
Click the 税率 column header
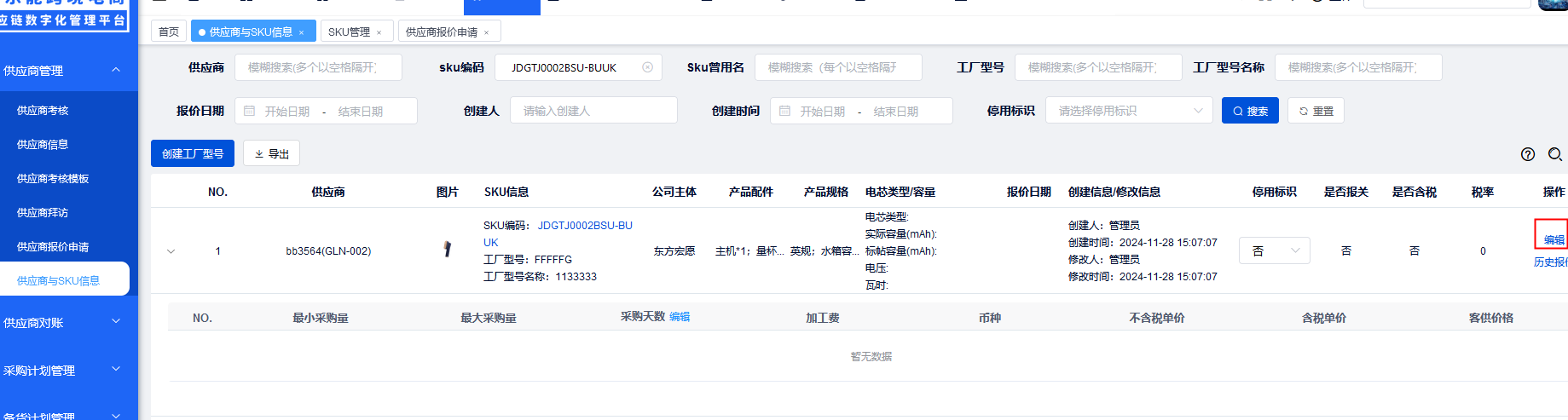[1483, 192]
